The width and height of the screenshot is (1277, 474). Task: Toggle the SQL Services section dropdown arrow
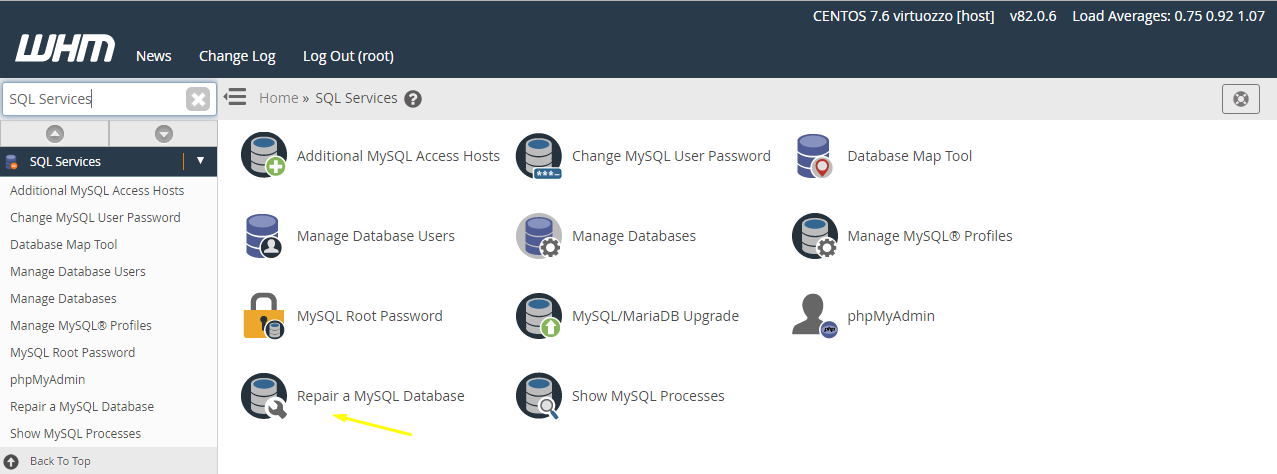pos(200,161)
